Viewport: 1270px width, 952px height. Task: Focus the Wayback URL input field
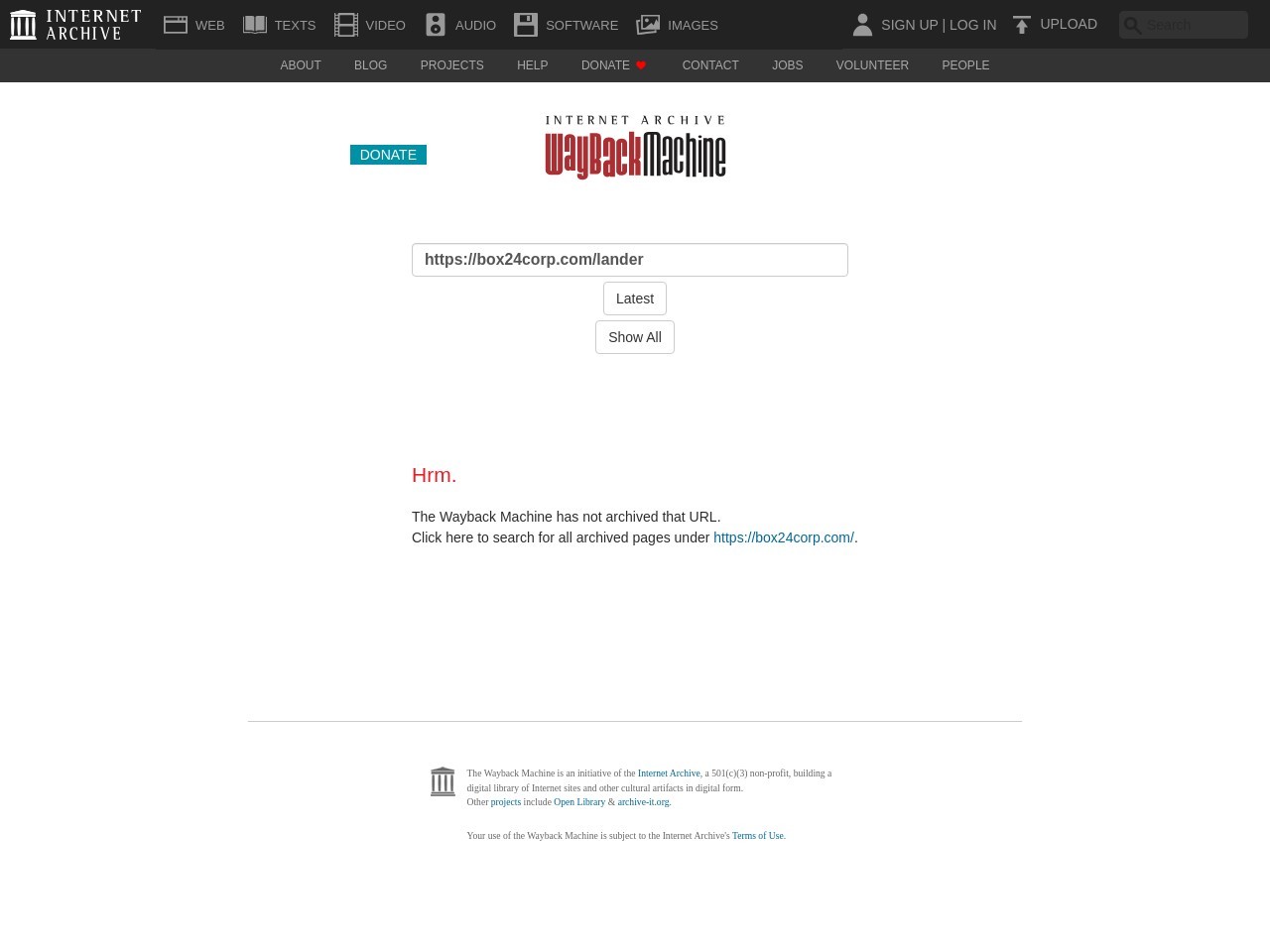tap(630, 260)
